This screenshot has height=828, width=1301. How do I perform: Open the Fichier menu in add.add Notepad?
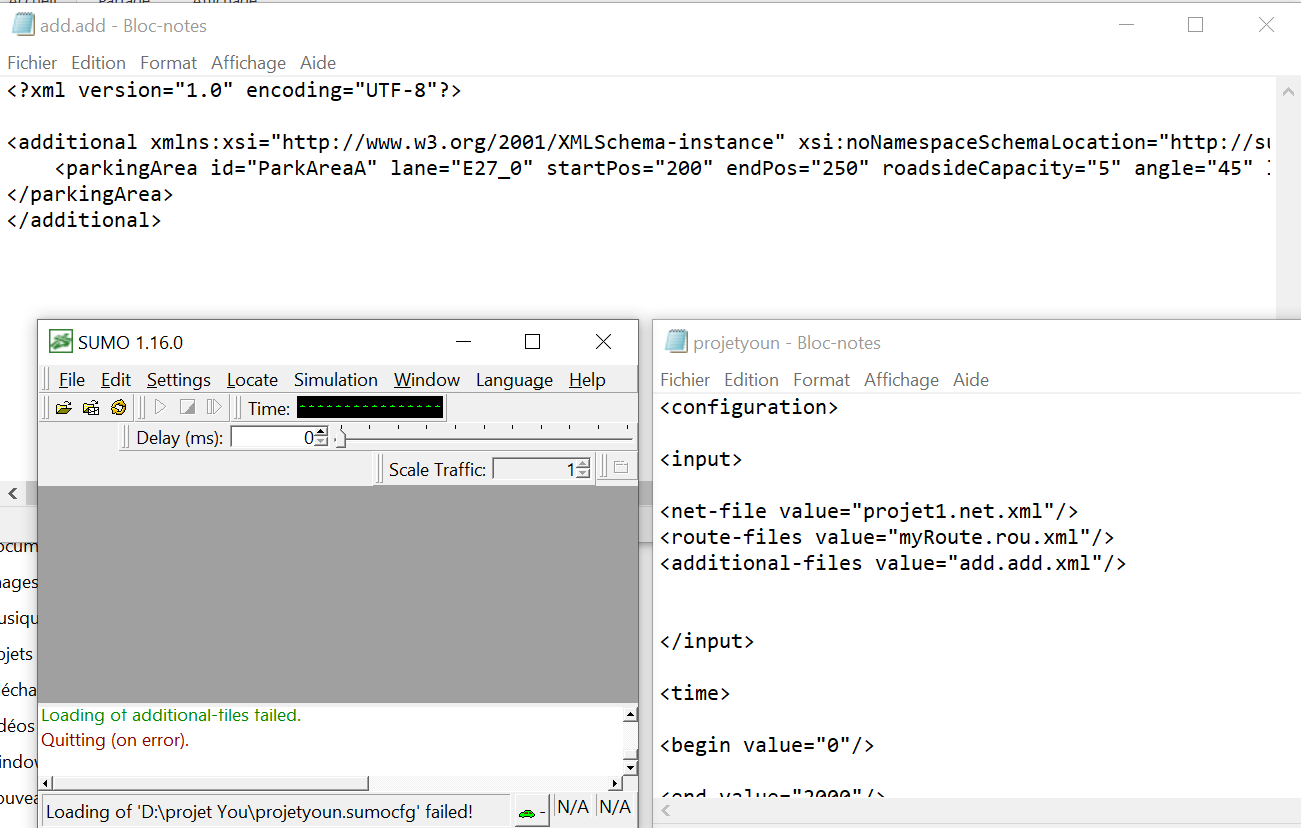32,62
